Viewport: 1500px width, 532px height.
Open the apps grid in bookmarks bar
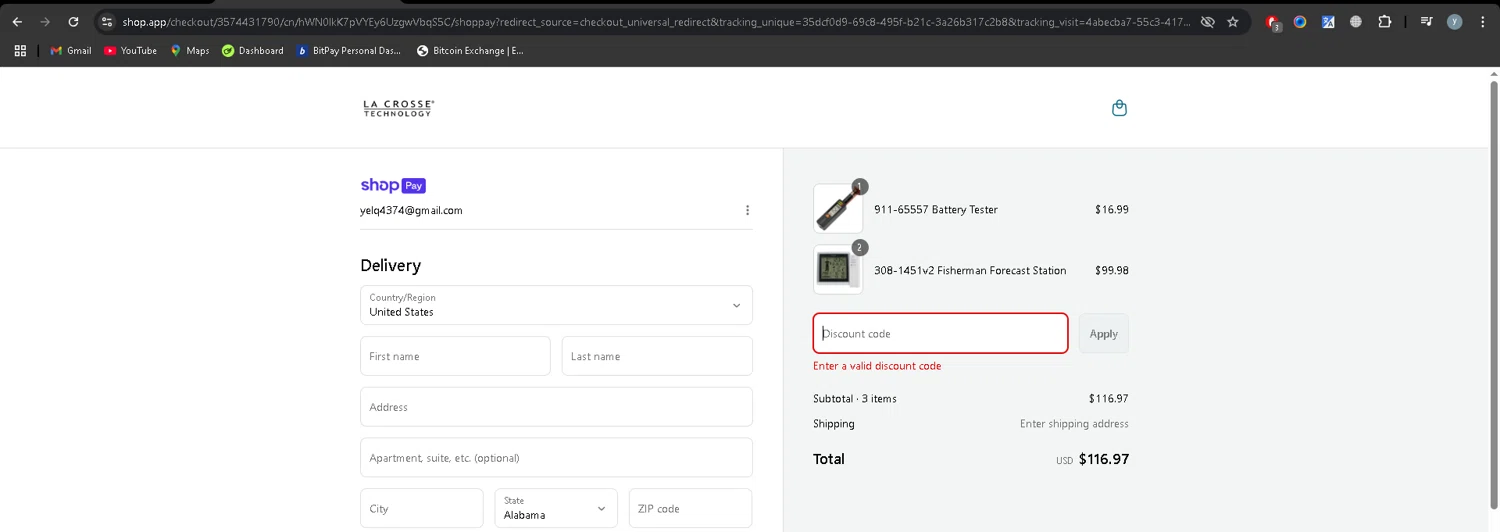coord(20,50)
